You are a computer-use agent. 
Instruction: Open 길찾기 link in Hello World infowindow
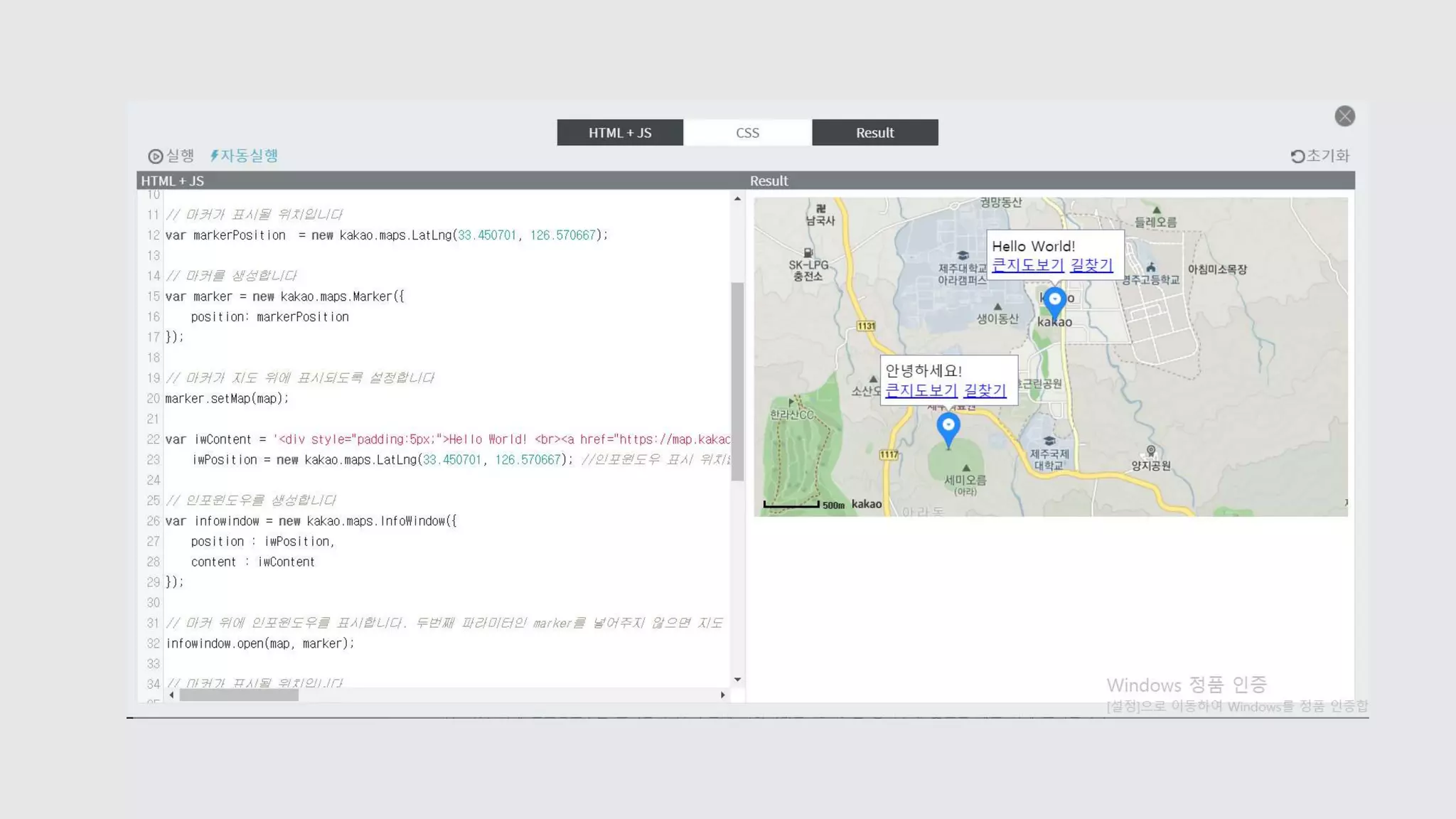[x=1091, y=265]
